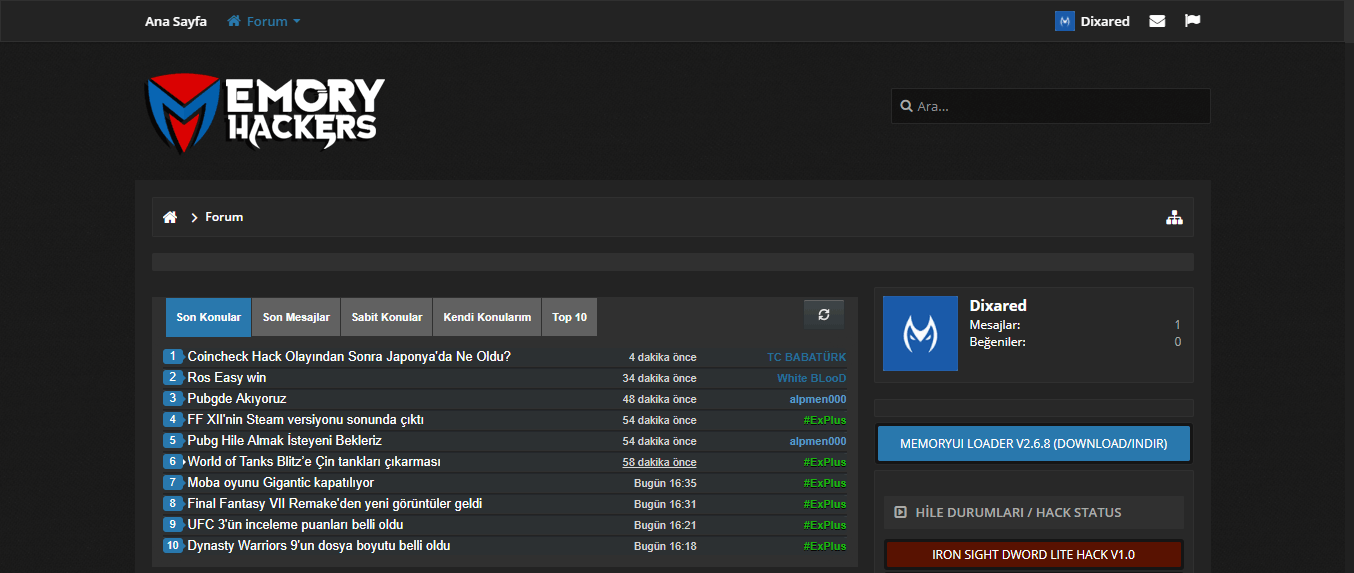Viewport: 1354px width, 573px height.
Task: Open FF XII'nin Steam versiyonu topic
Action: click(306, 420)
